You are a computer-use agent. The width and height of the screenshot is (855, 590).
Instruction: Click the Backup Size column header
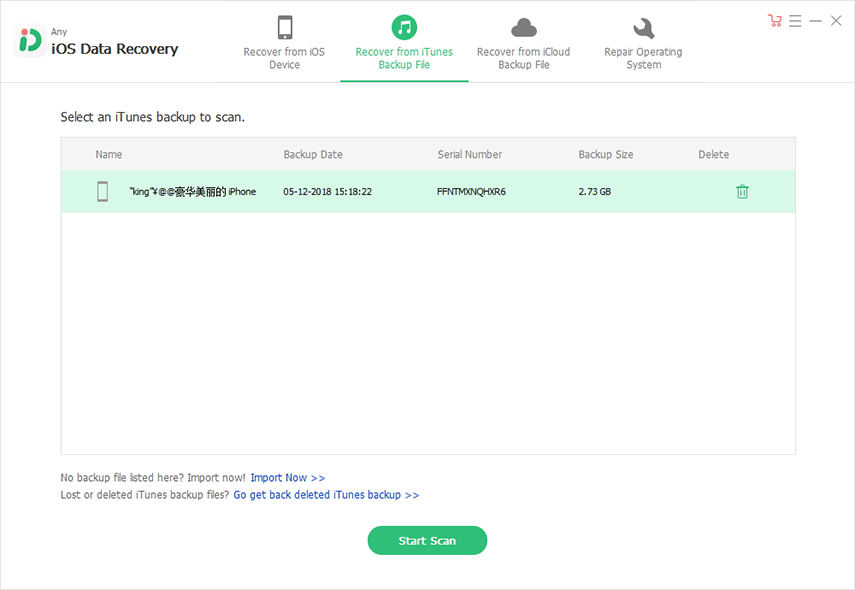coord(606,154)
